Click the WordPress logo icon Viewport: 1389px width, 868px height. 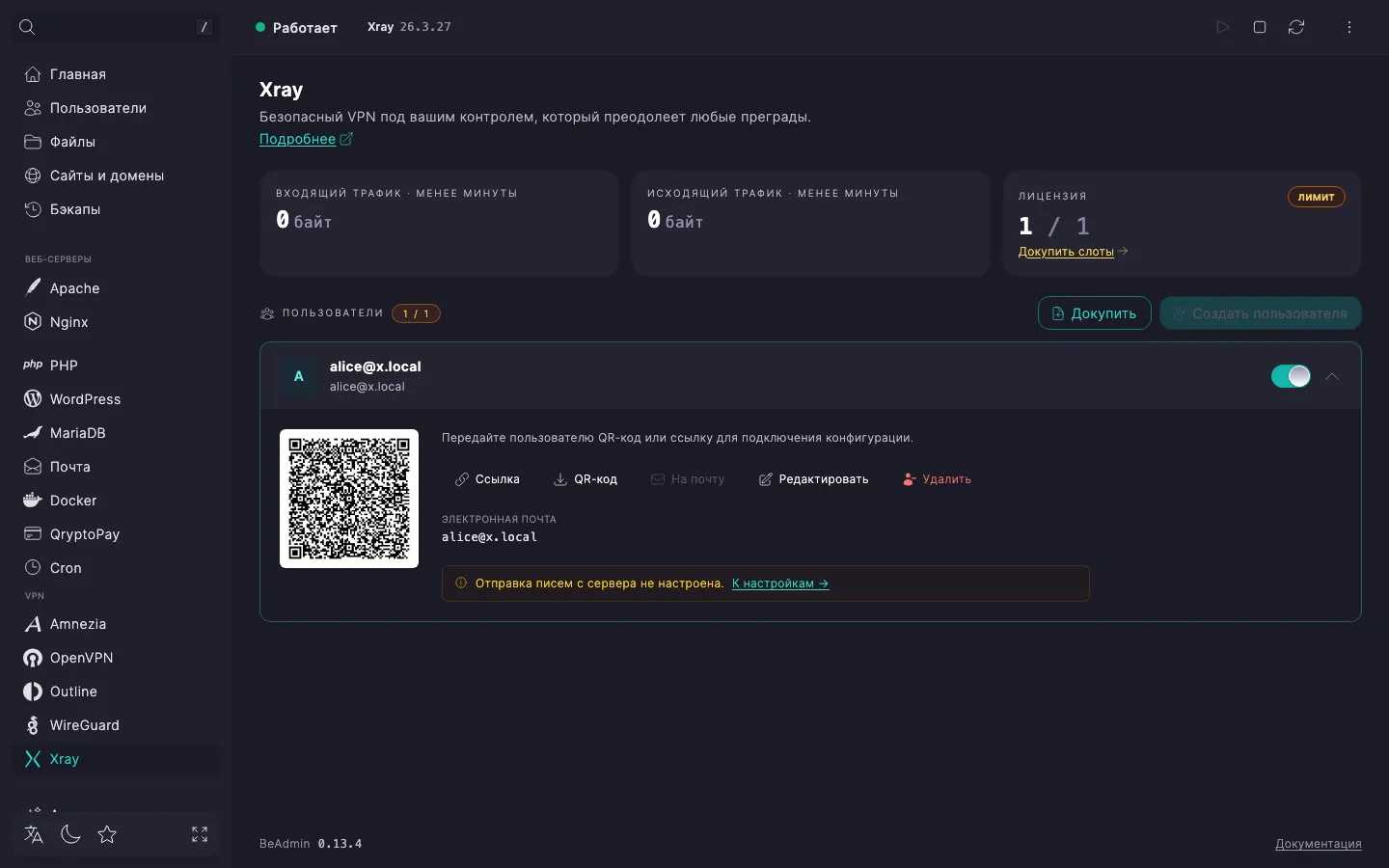pyautogui.click(x=33, y=399)
